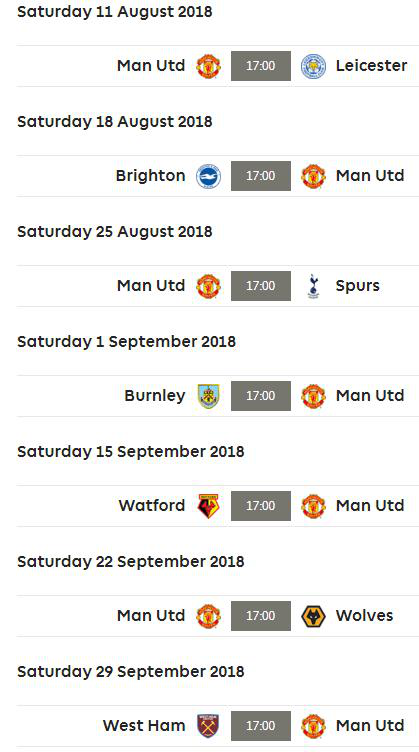Click the Watford club crest

point(209,506)
